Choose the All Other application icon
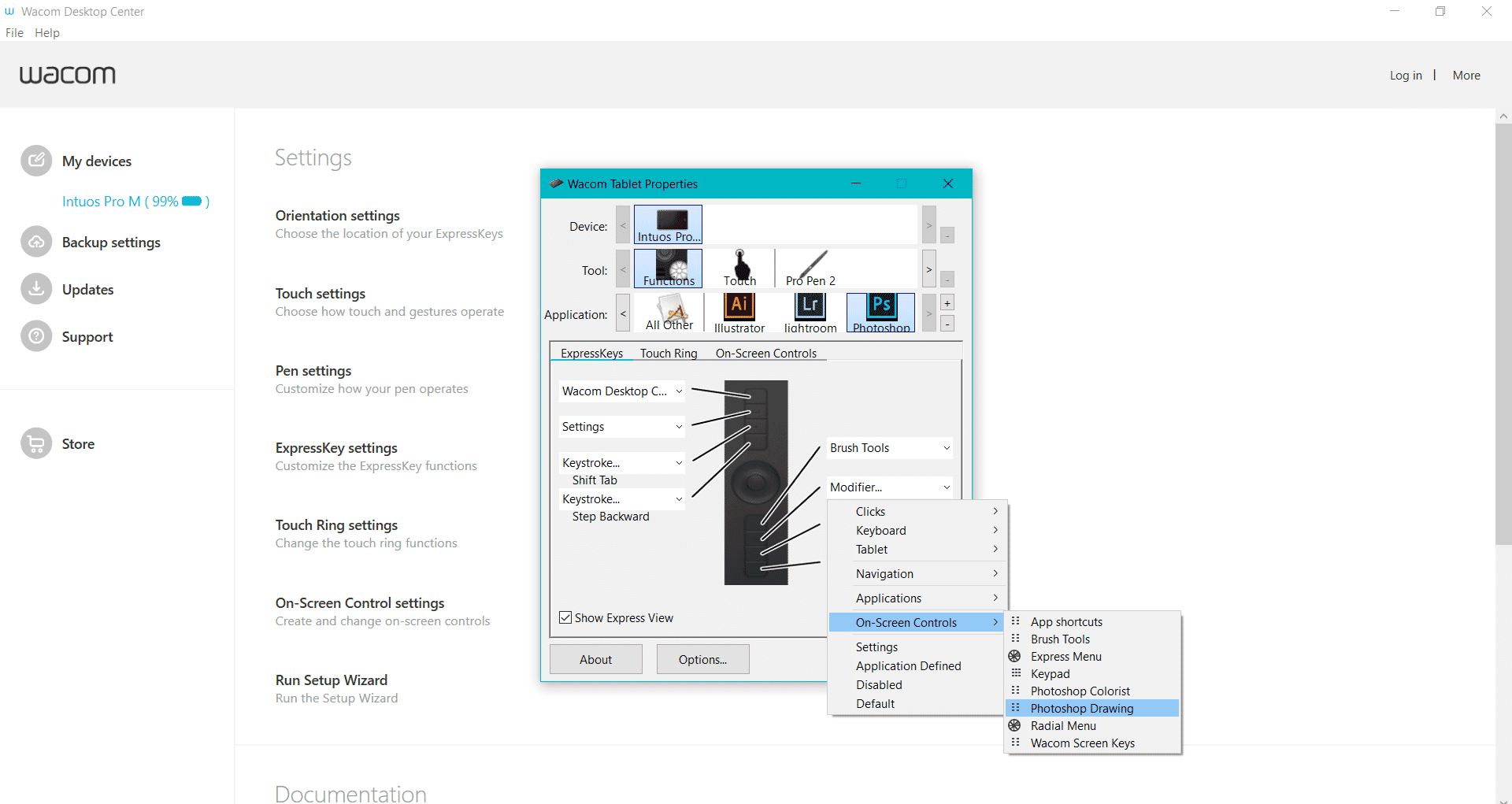This screenshot has height=804, width=1512. pyautogui.click(x=669, y=313)
